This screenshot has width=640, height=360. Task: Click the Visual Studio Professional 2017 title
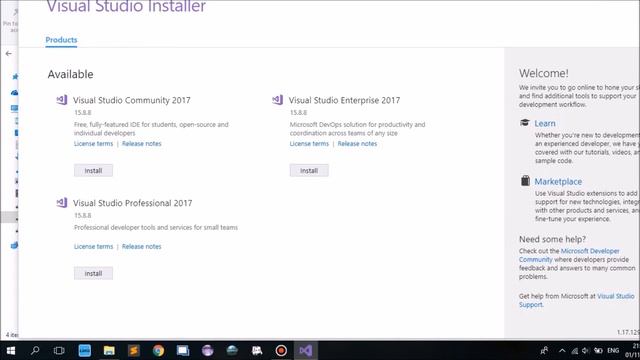tap(133, 203)
